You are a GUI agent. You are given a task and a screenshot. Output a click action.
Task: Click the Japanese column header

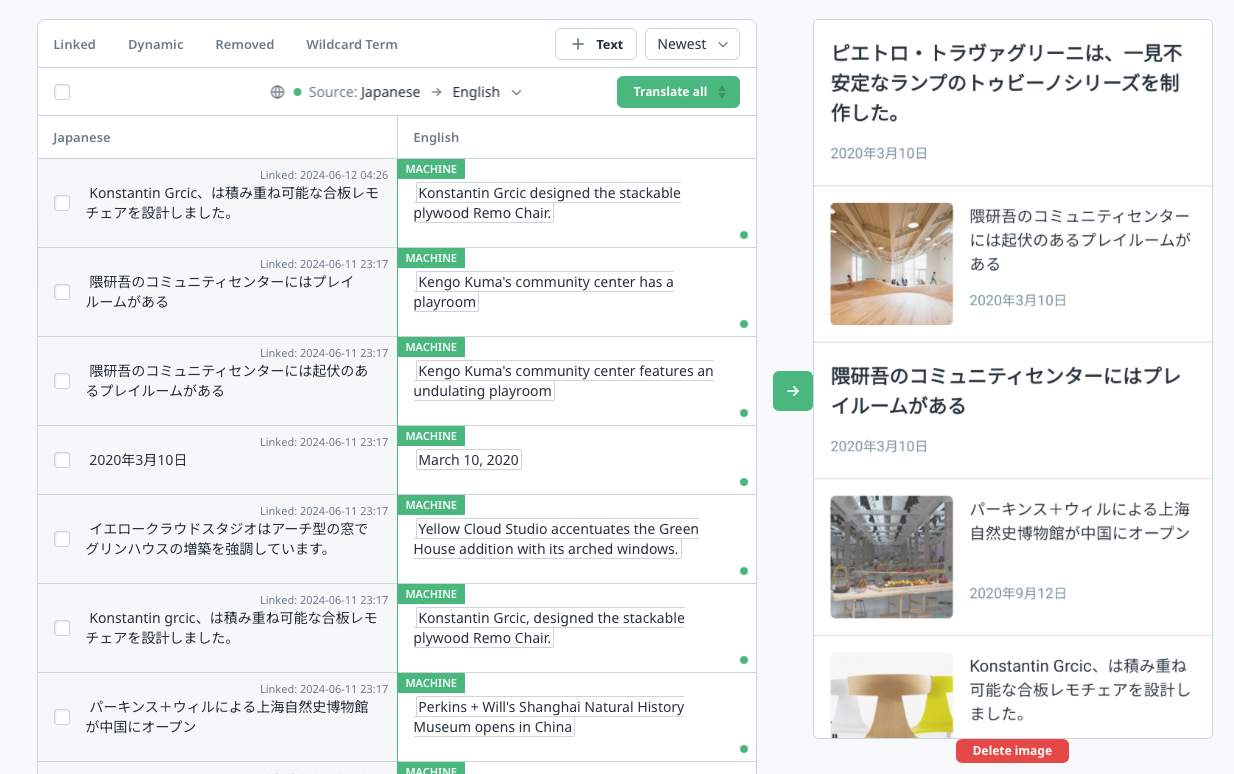coord(82,137)
